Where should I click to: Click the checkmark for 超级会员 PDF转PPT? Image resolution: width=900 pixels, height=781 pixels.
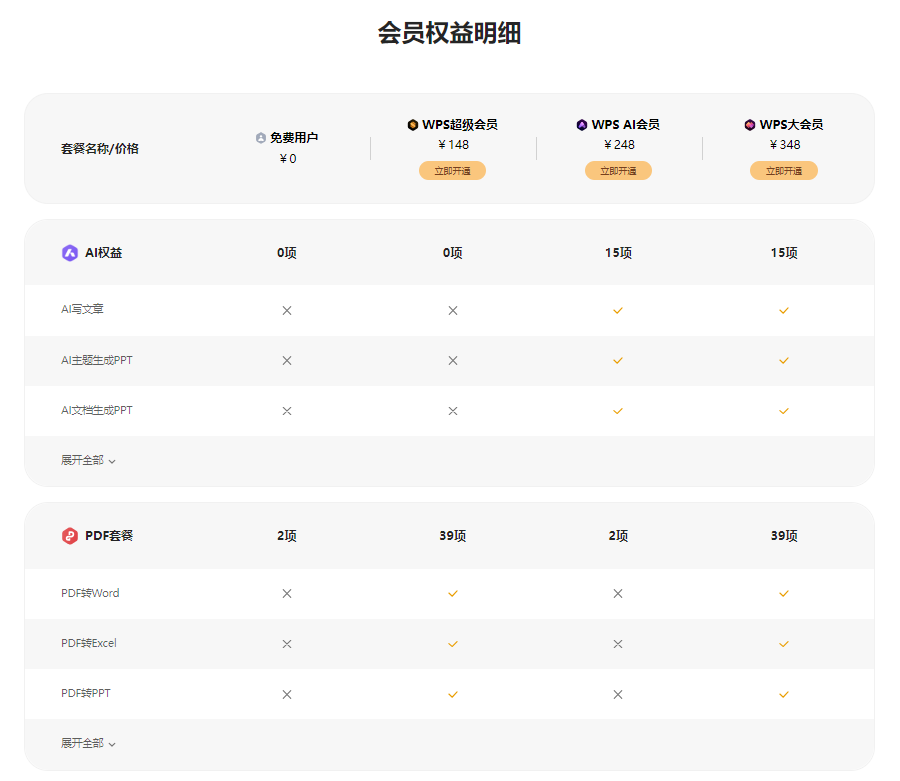coord(453,694)
